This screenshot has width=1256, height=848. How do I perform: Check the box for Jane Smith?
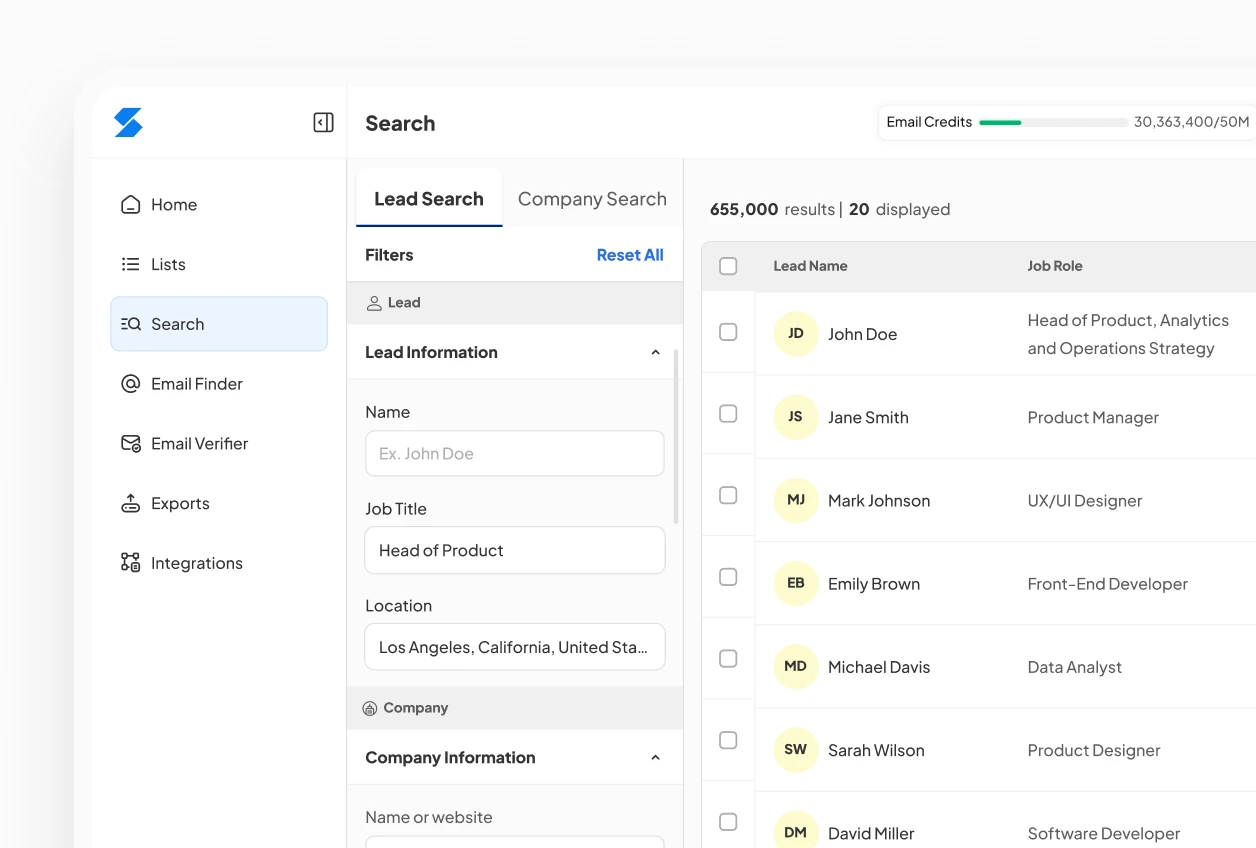[x=728, y=414]
